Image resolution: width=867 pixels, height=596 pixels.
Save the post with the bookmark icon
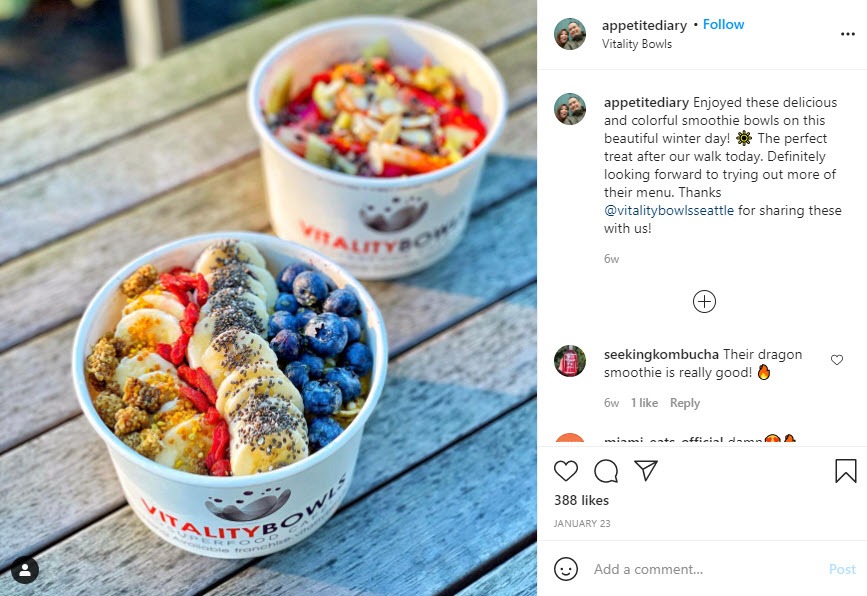845,471
